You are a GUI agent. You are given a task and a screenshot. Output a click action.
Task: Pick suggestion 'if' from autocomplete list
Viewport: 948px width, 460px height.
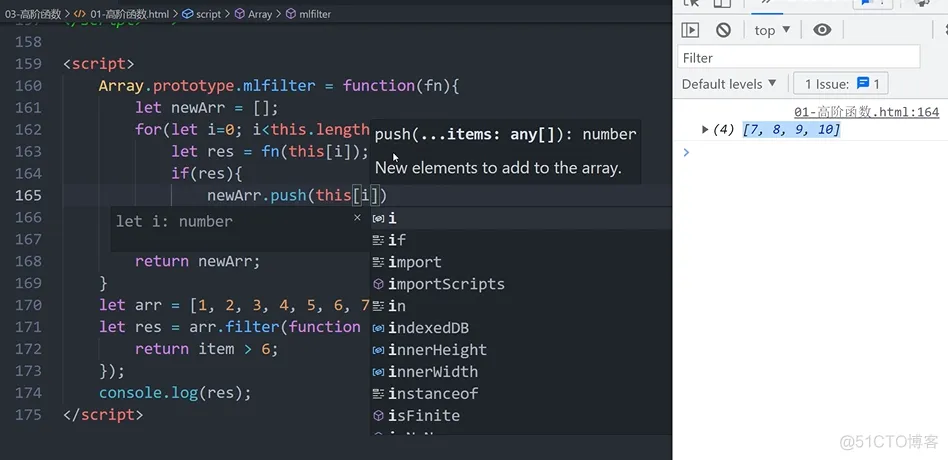coord(521,240)
